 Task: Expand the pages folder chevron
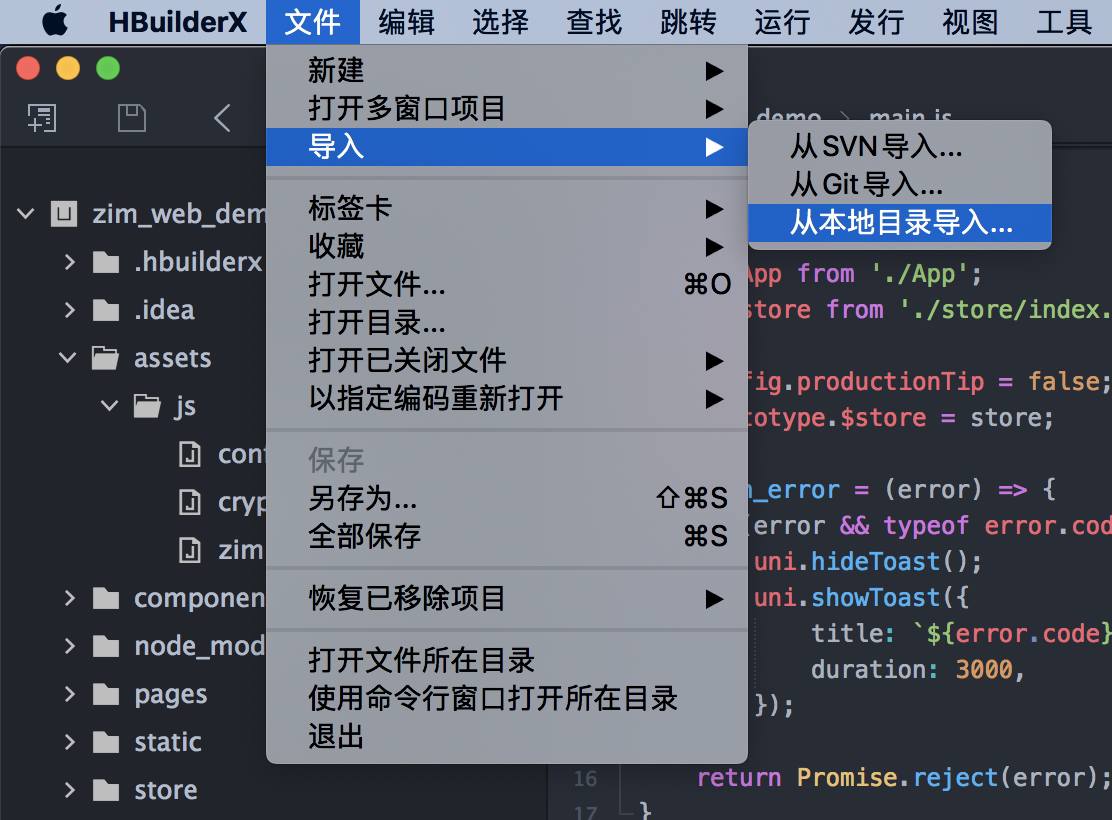pos(69,694)
